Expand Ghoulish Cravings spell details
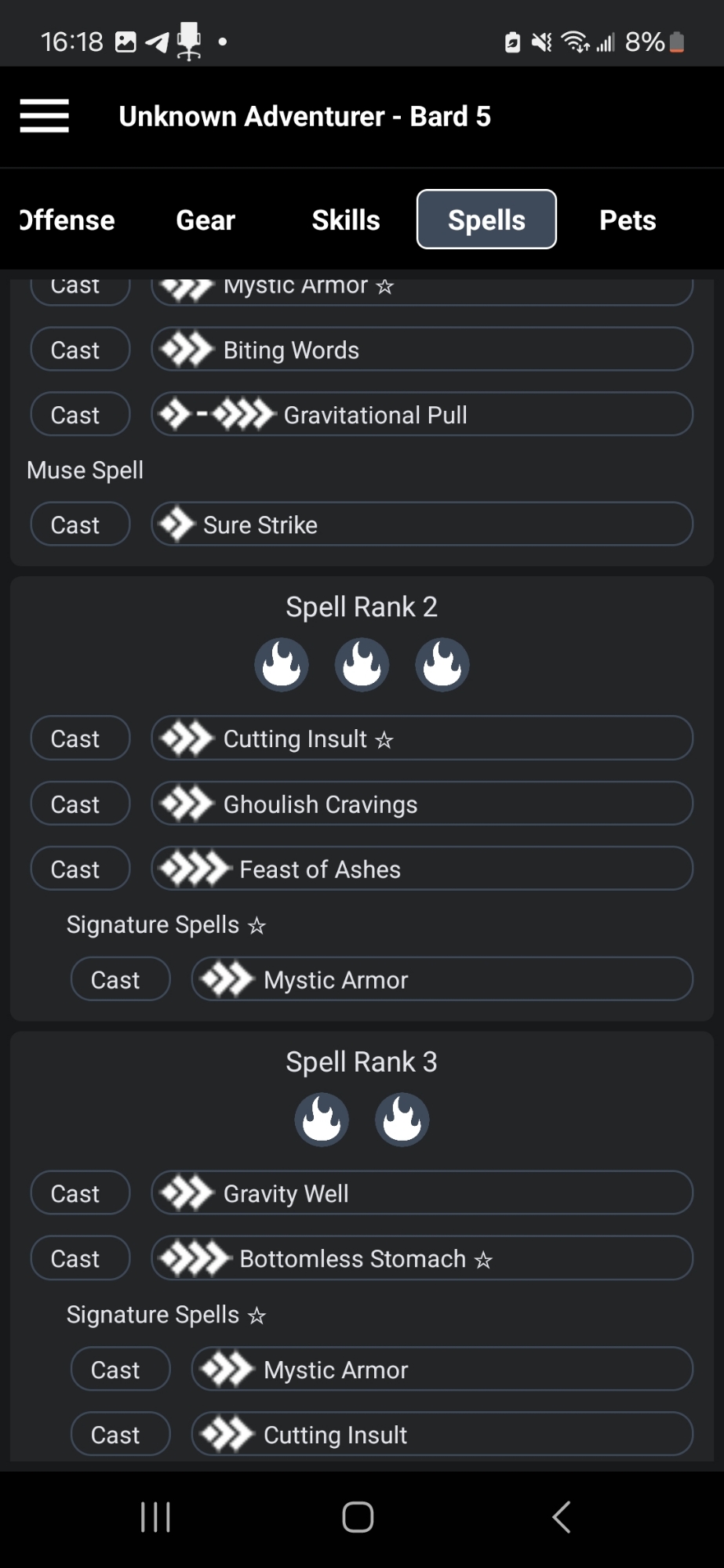 point(422,804)
